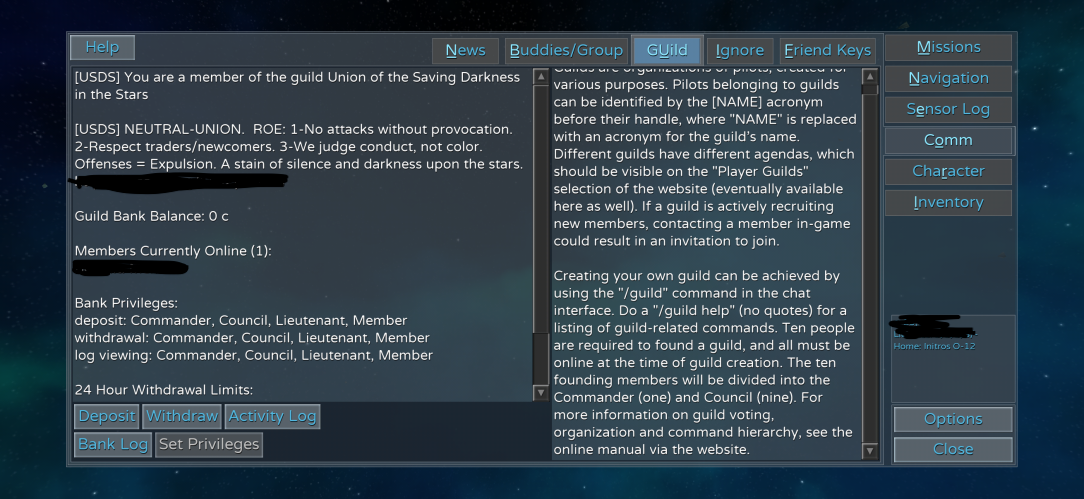The height and width of the screenshot is (499, 1084).
Task: Click the guild info scrollbar thumb
Action: tap(541, 209)
